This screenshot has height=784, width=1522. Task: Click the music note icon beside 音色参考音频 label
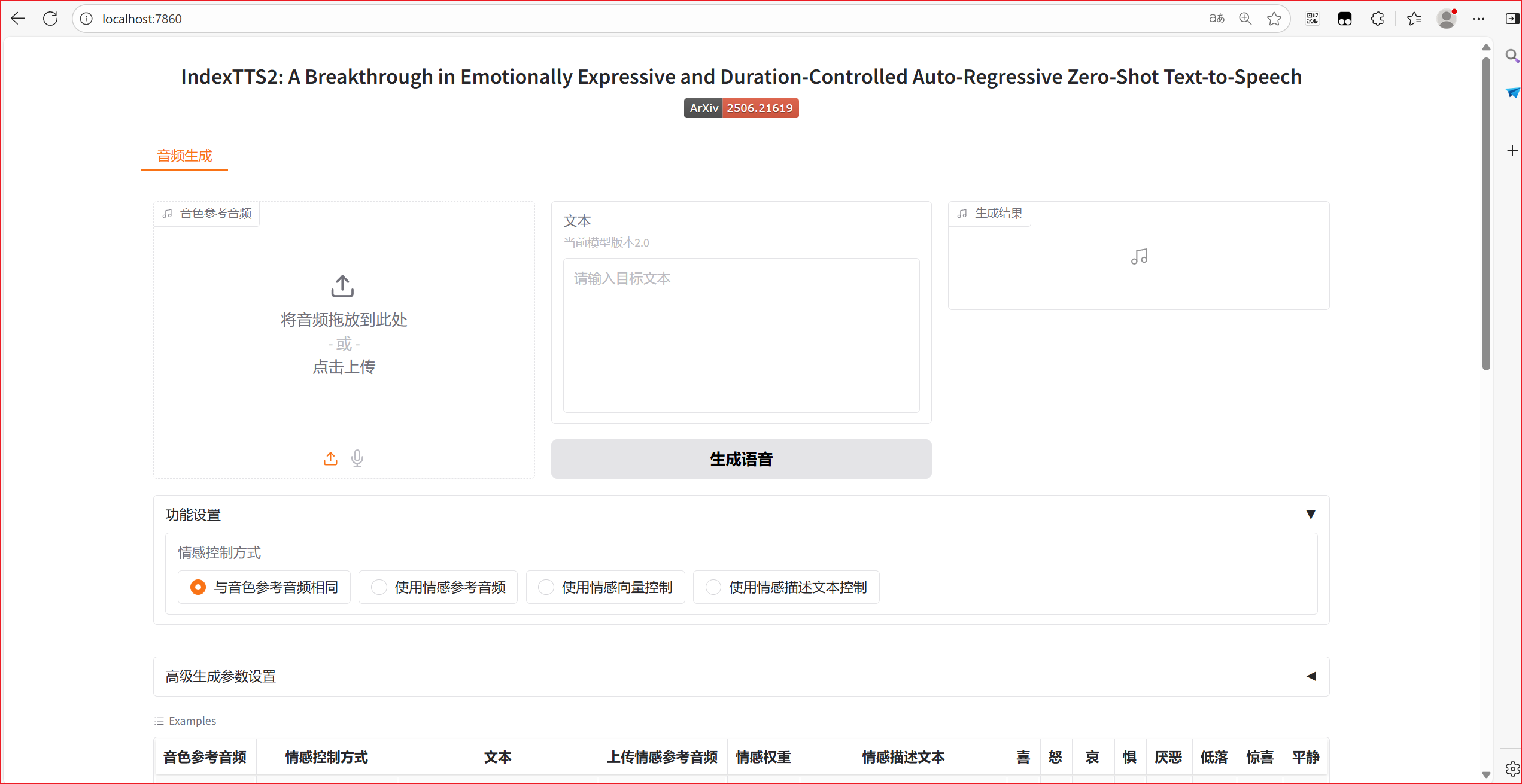coord(168,214)
